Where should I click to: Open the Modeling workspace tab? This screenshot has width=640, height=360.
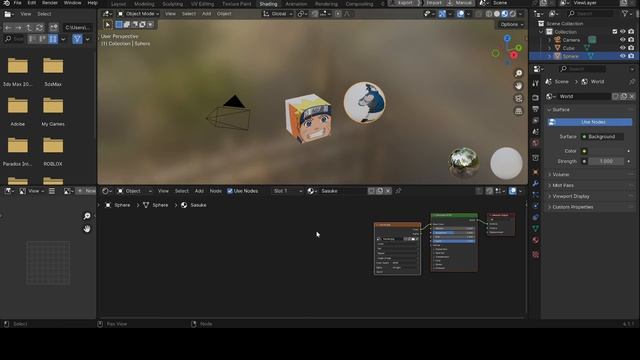pyautogui.click(x=144, y=4)
